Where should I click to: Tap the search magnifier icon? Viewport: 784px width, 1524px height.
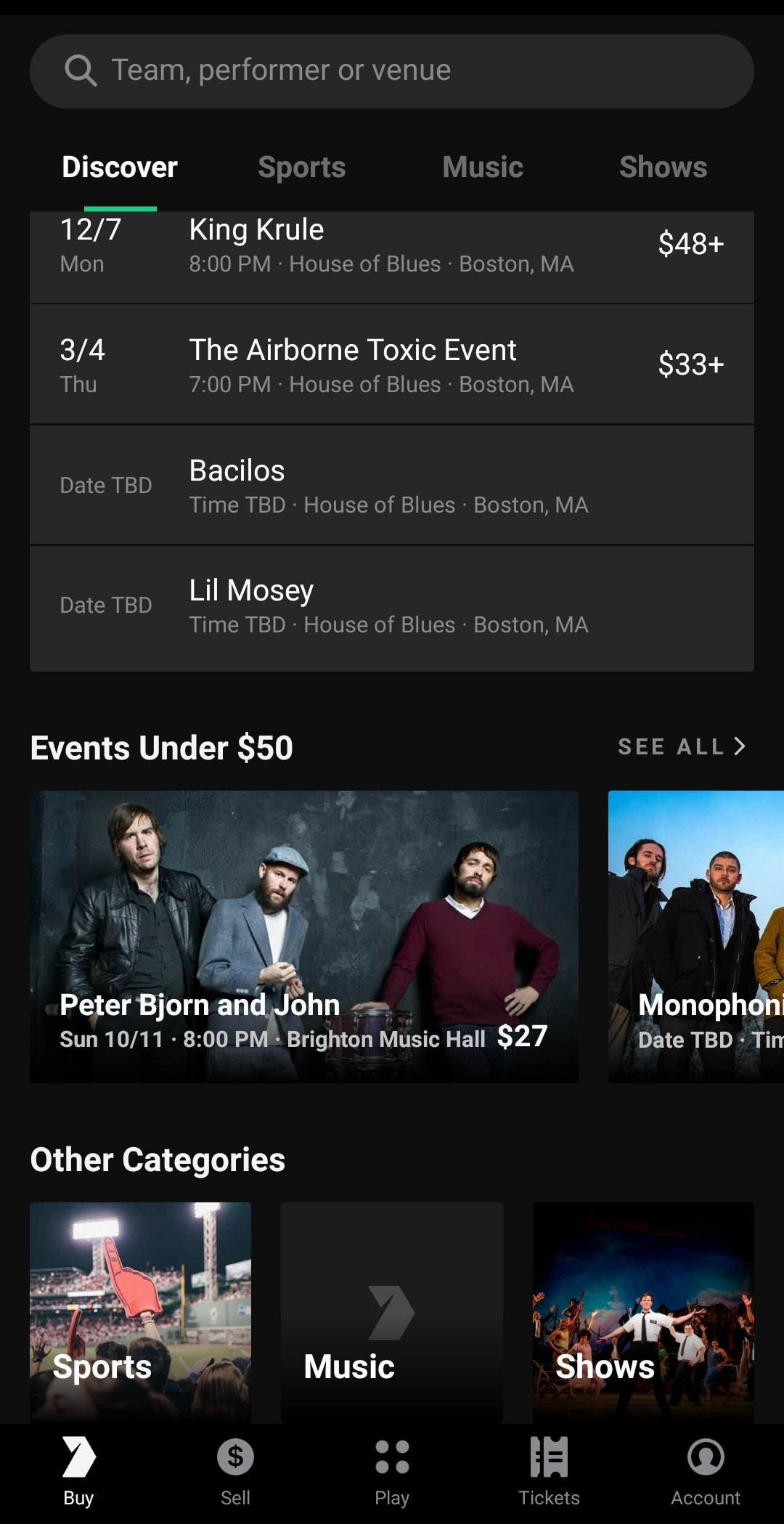pyautogui.click(x=81, y=71)
